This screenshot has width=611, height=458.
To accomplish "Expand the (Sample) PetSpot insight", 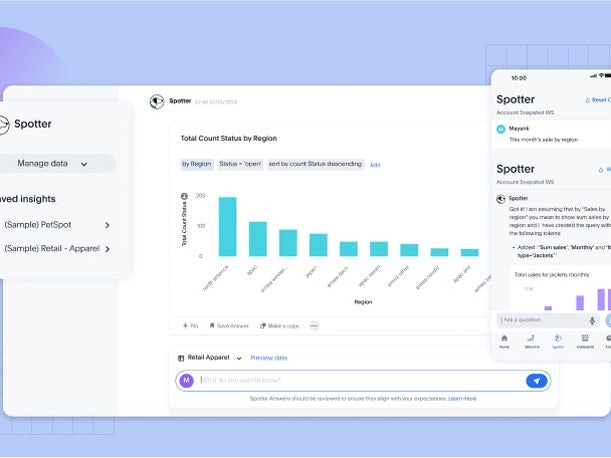I will pyautogui.click(x=107, y=225).
